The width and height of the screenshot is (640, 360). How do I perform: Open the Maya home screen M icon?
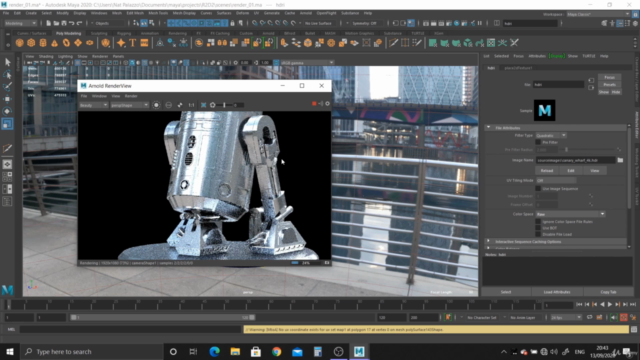[7, 290]
